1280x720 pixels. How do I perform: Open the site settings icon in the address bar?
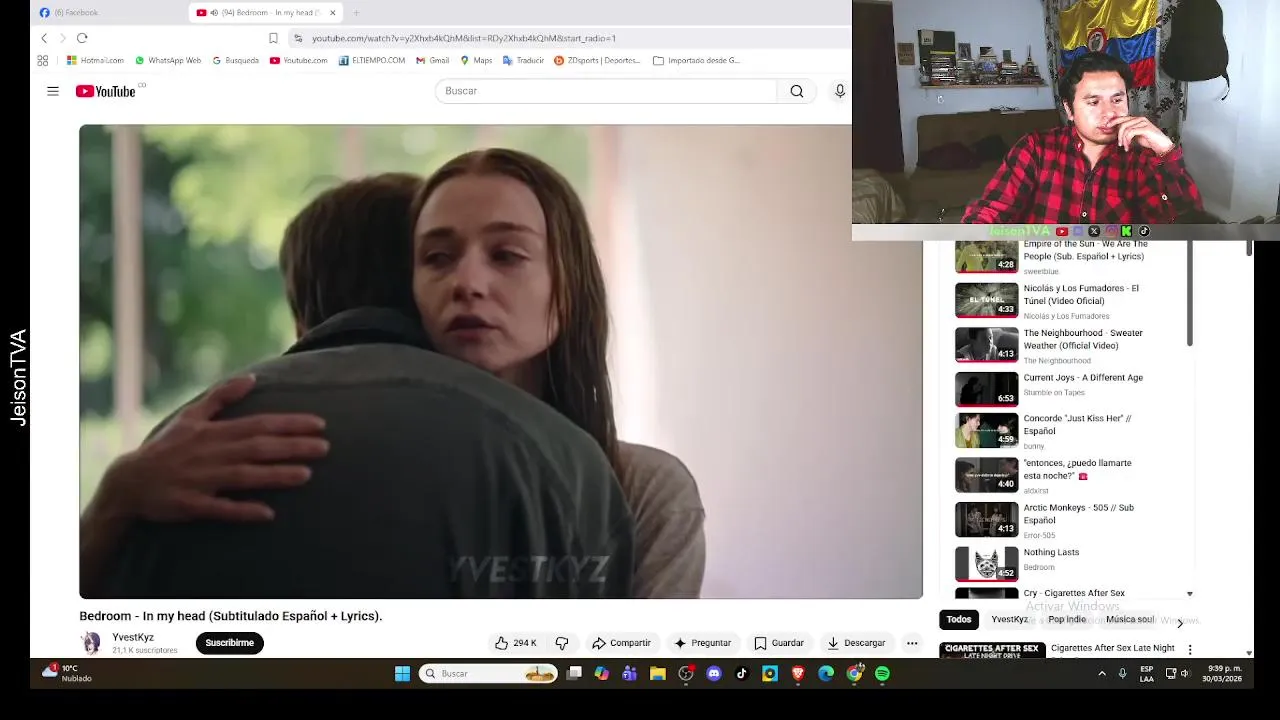[x=298, y=38]
